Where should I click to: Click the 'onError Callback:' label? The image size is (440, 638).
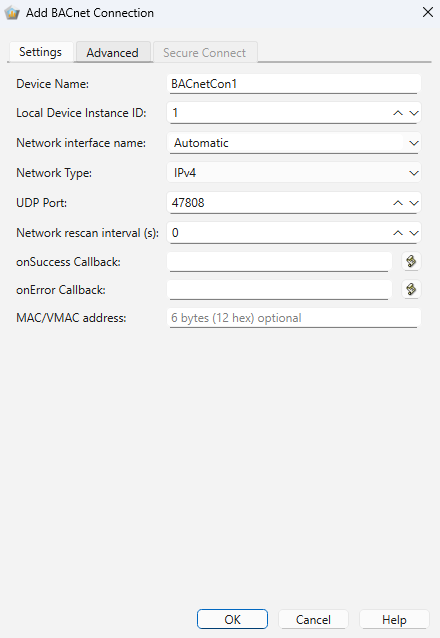click(x=61, y=290)
